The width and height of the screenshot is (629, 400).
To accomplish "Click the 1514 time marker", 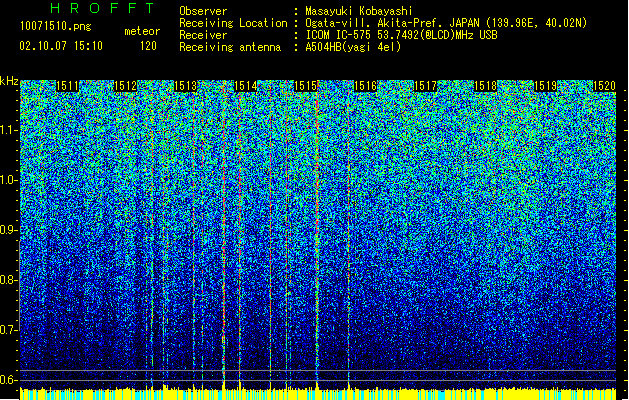I will tap(246, 86).
